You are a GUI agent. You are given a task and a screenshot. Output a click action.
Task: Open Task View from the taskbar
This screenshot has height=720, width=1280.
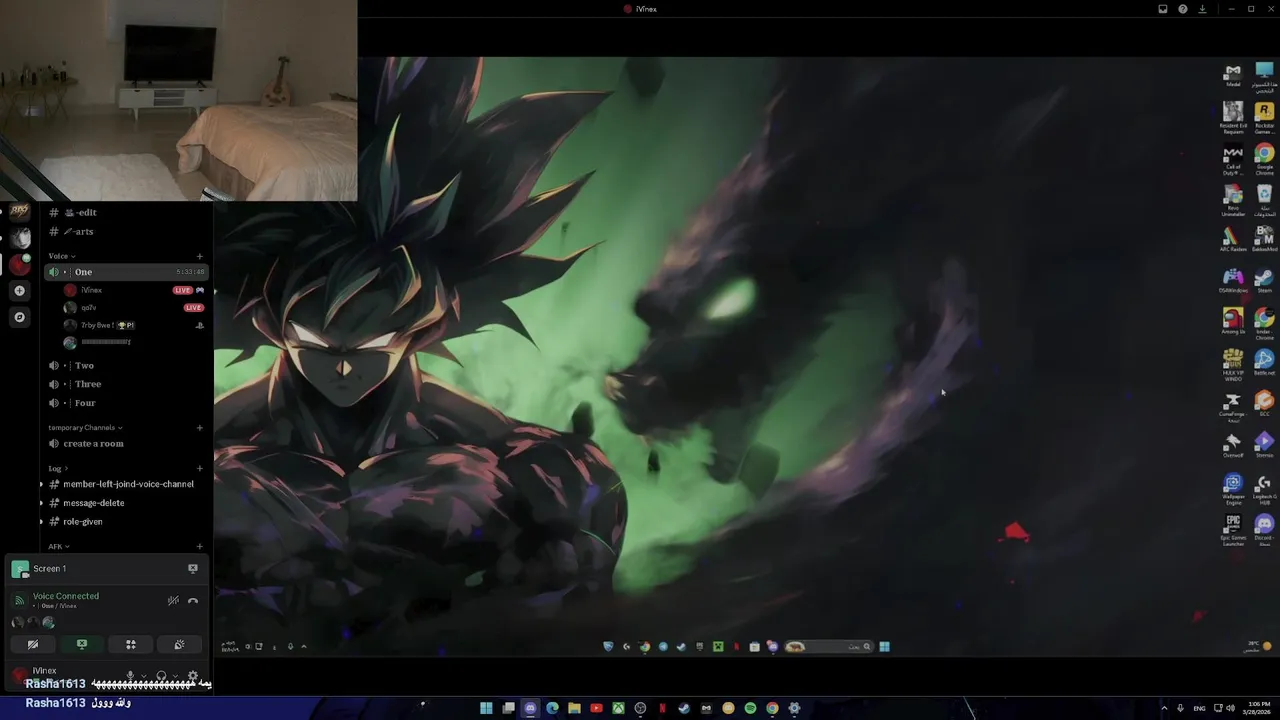(x=508, y=708)
